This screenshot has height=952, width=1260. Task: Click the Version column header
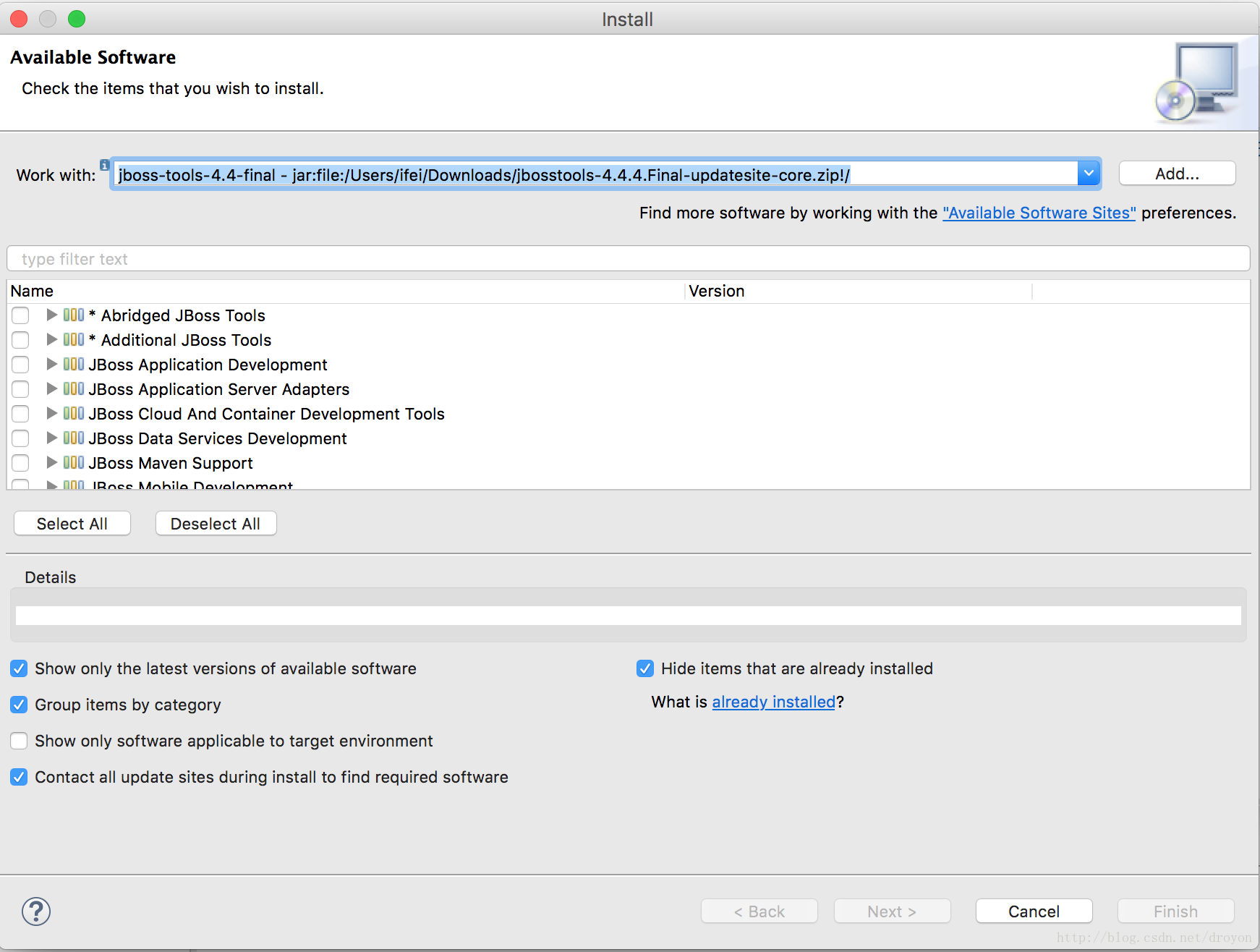pyautogui.click(x=859, y=291)
